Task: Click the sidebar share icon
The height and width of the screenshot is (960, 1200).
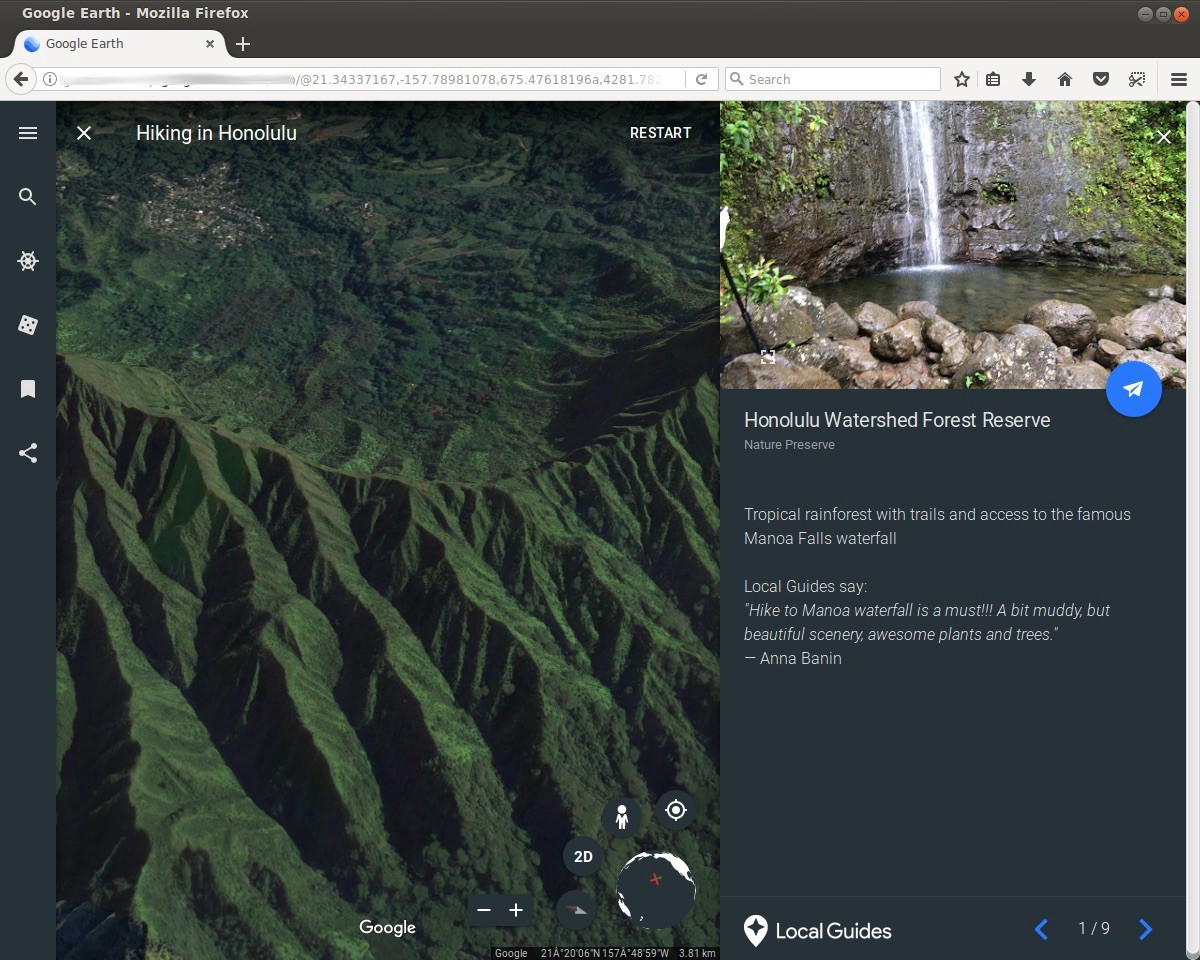Action: pos(28,453)
